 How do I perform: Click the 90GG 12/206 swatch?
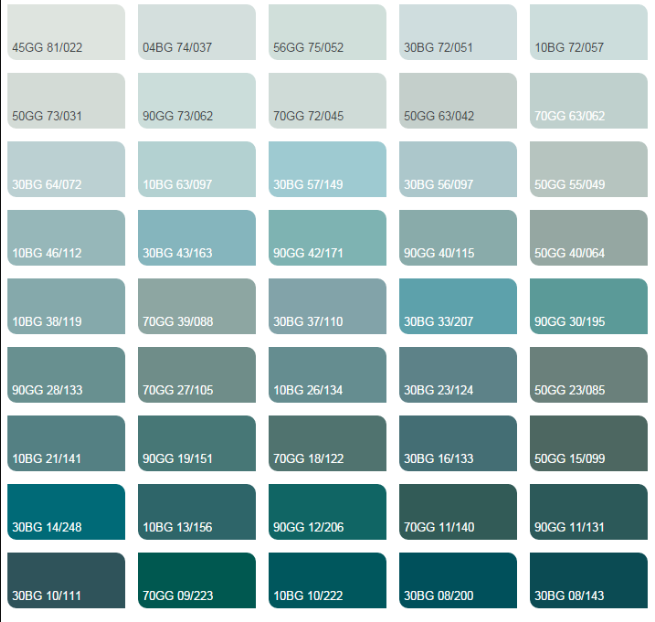328,512
